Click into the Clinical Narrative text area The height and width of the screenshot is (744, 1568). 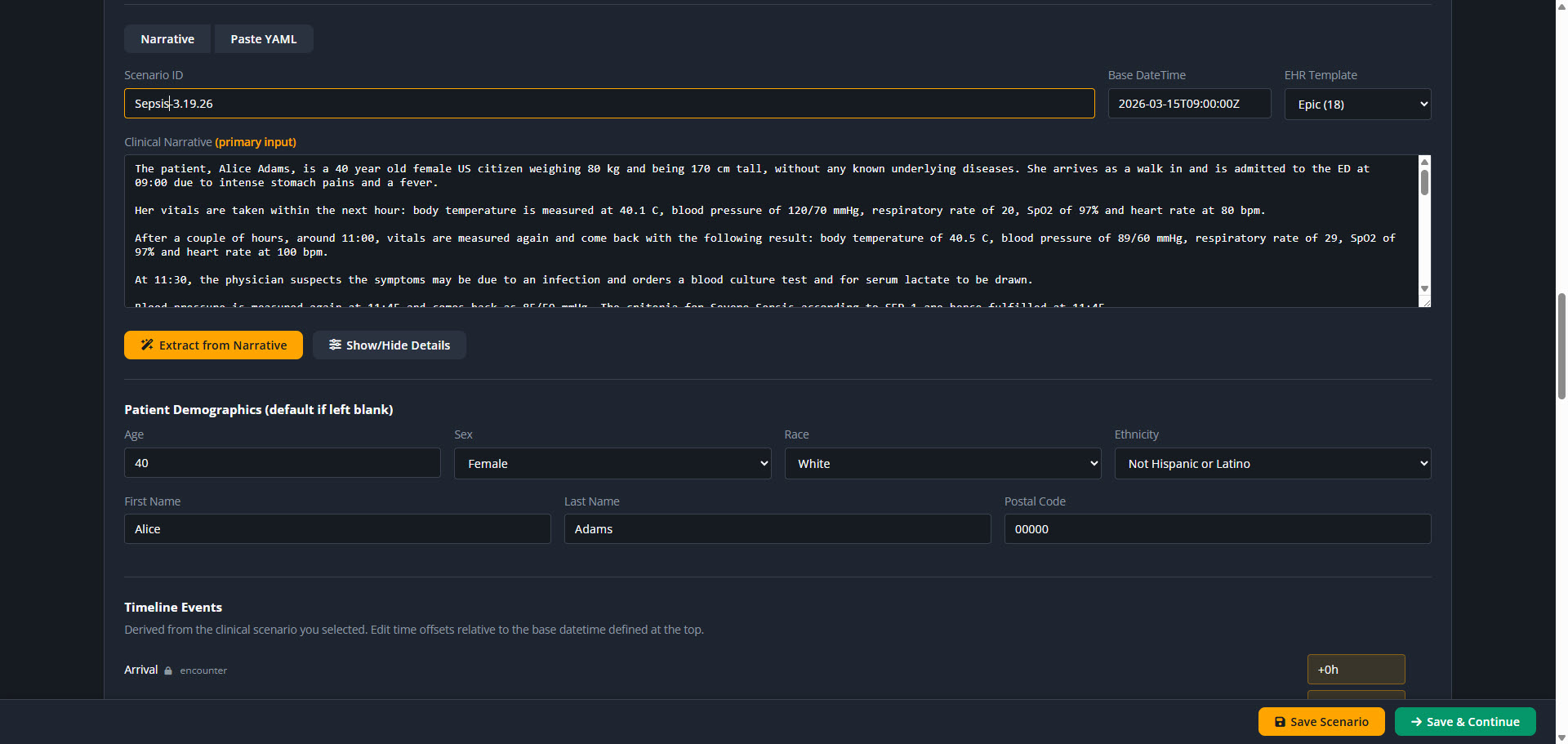point(772,231)
